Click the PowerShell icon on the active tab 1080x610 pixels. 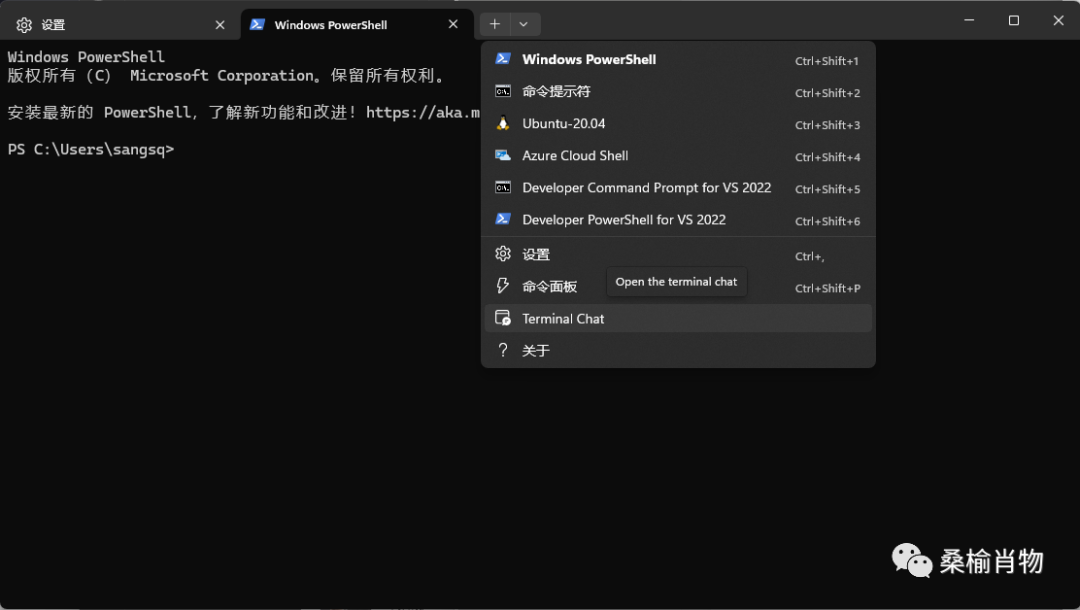click(x=257, y=24)
